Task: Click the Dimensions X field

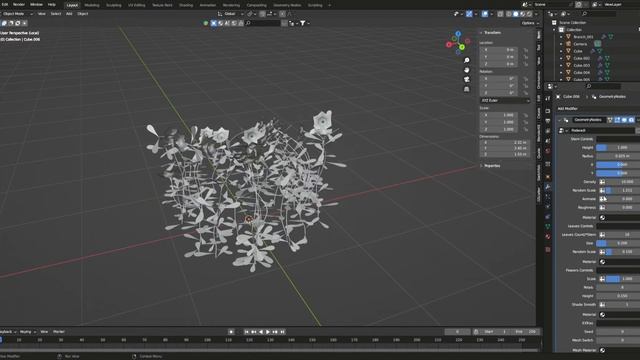Action: (x=504, y=142)
